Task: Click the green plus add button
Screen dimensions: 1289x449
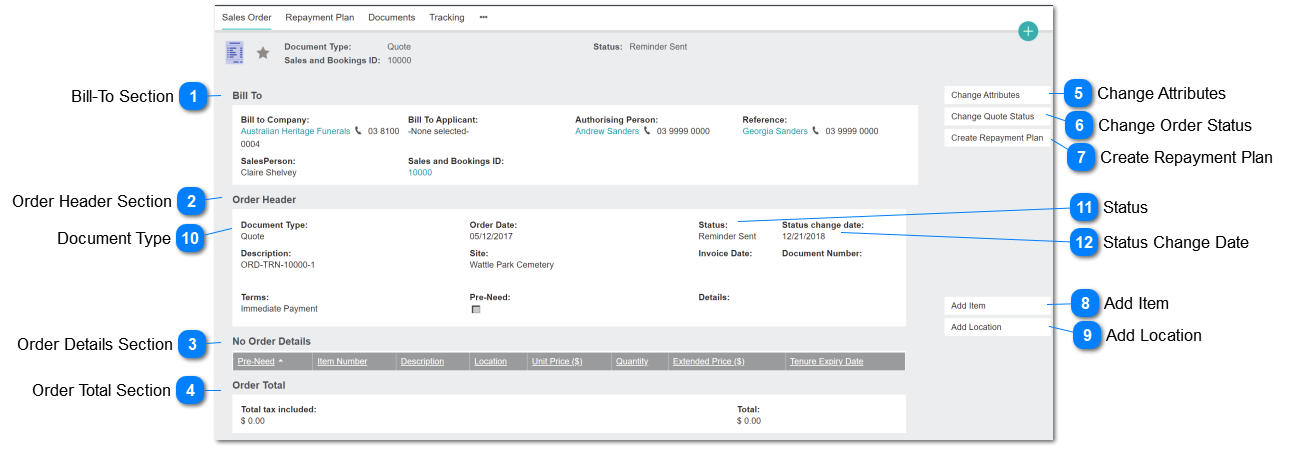Action: pyautogui.click(x=1028, y=31)
